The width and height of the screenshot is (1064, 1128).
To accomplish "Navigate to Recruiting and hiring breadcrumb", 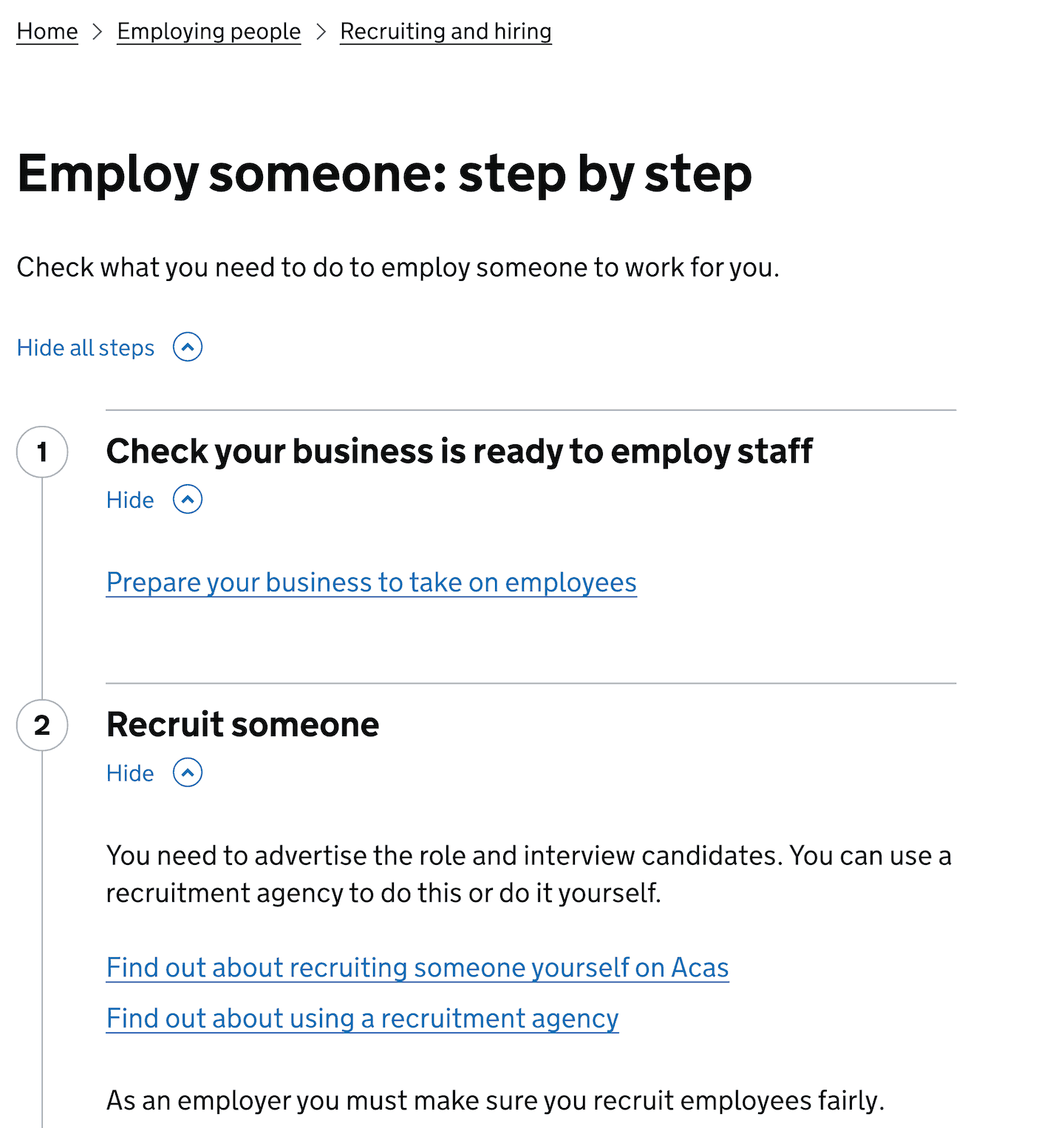I will point(445,31).
